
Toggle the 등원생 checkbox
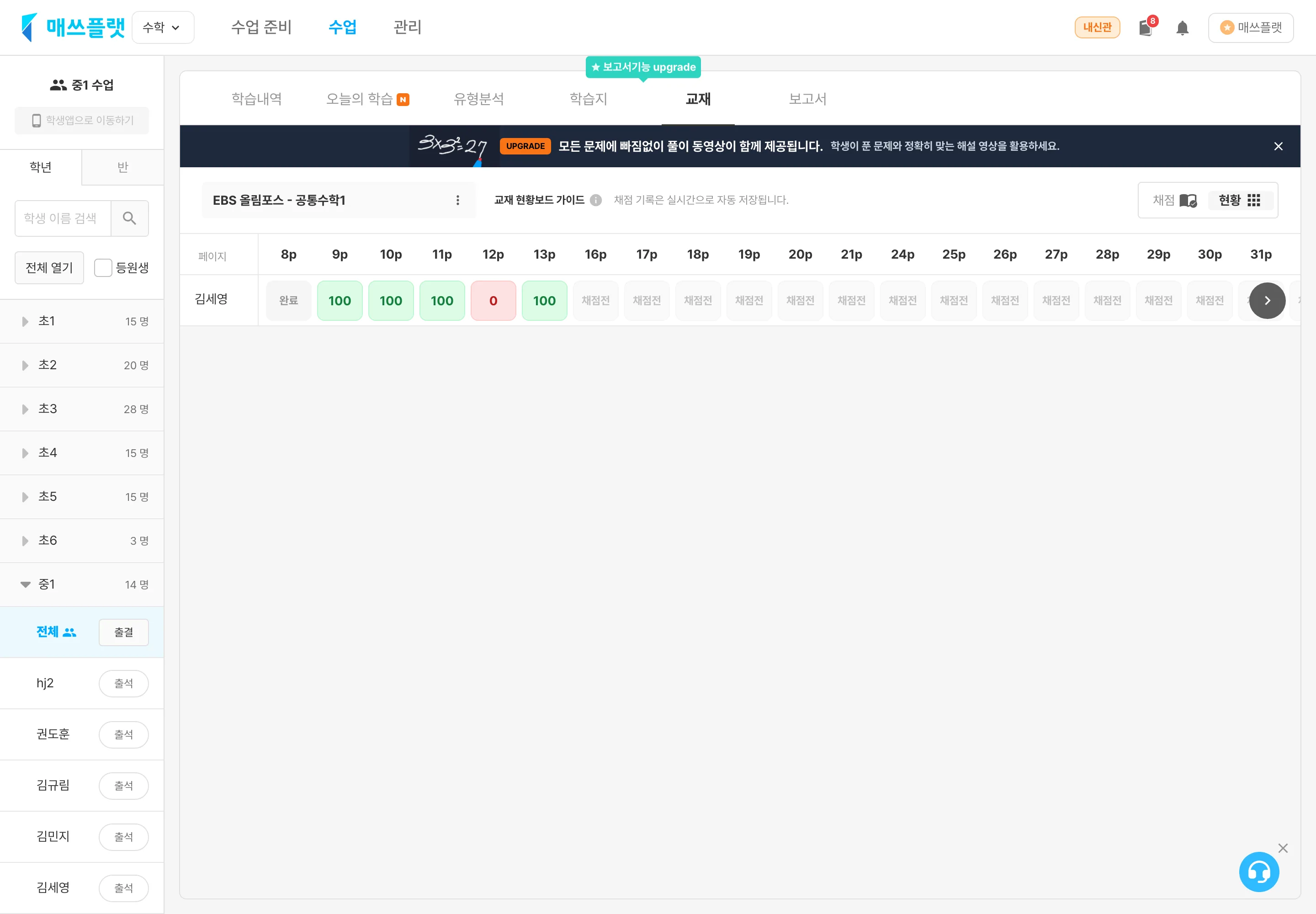click(103, 267)
